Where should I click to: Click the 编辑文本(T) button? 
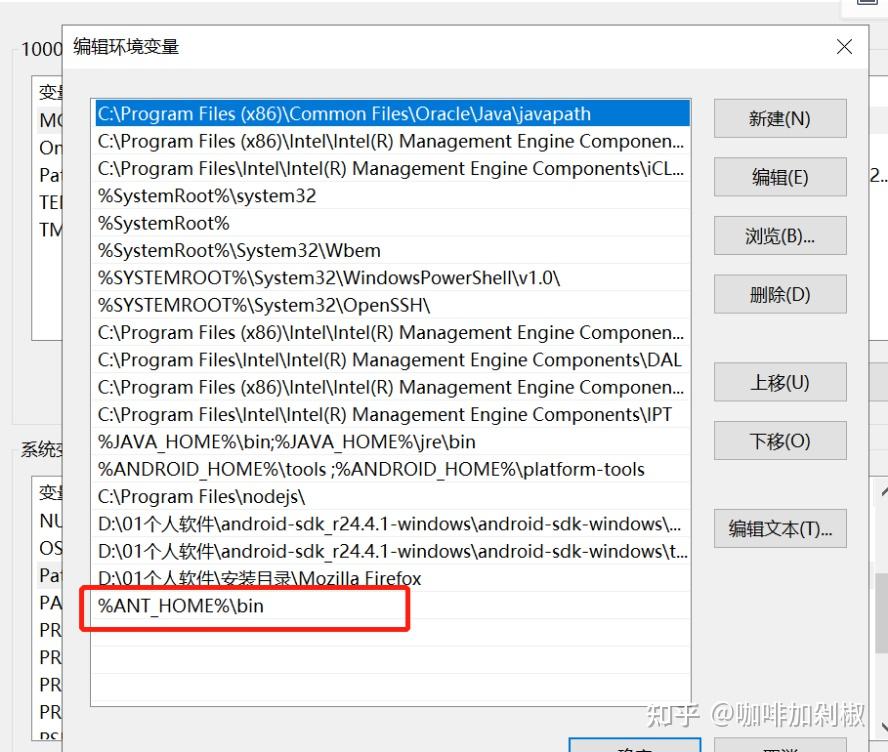click(x=779, y=529)
